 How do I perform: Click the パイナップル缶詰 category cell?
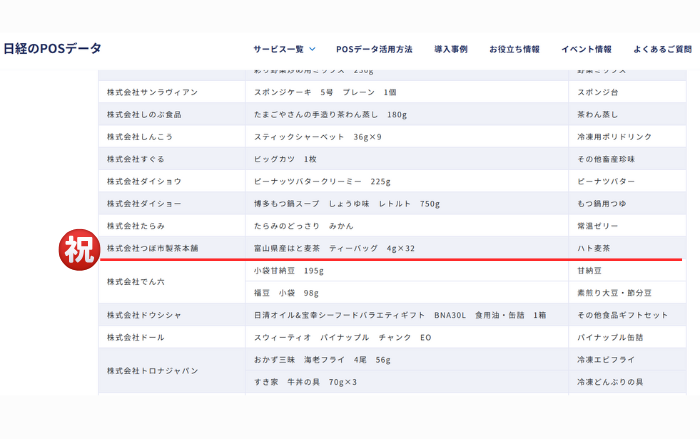pos(627,337)
